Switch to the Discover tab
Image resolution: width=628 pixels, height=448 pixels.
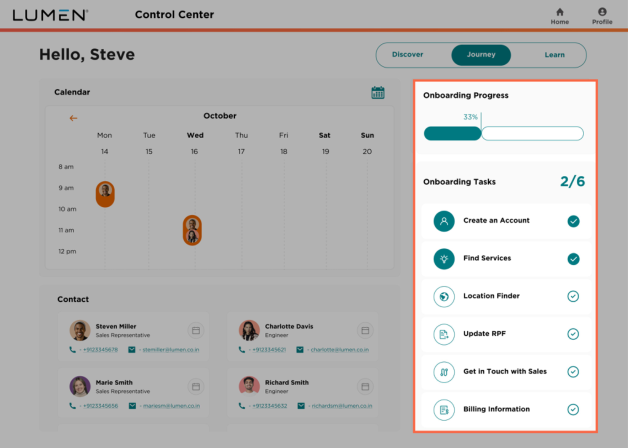pyautogui.click(x=407, y=54)
